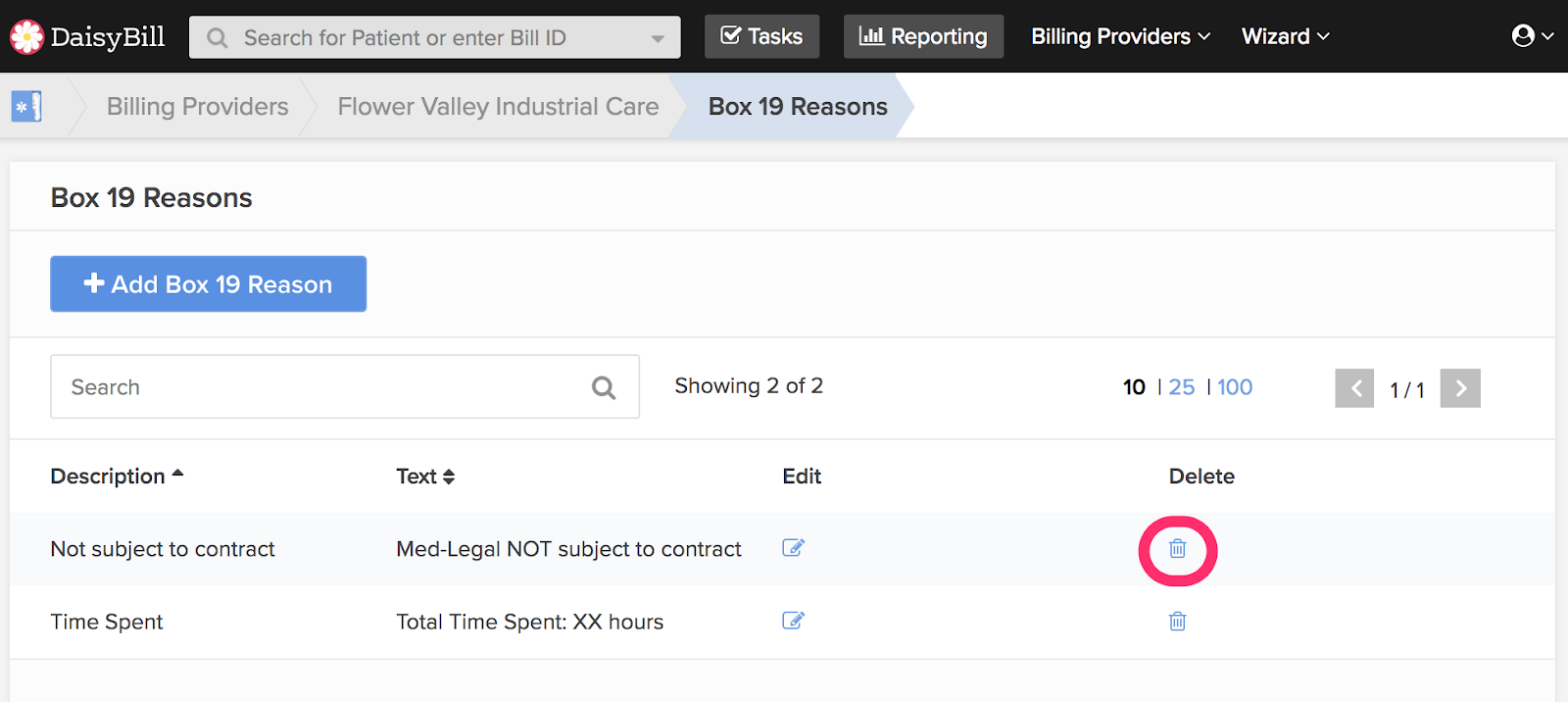The height and width of the screenshot is (702, 1568).
Task: Click the DaisyBill flower logo
Action: point(26,37)
